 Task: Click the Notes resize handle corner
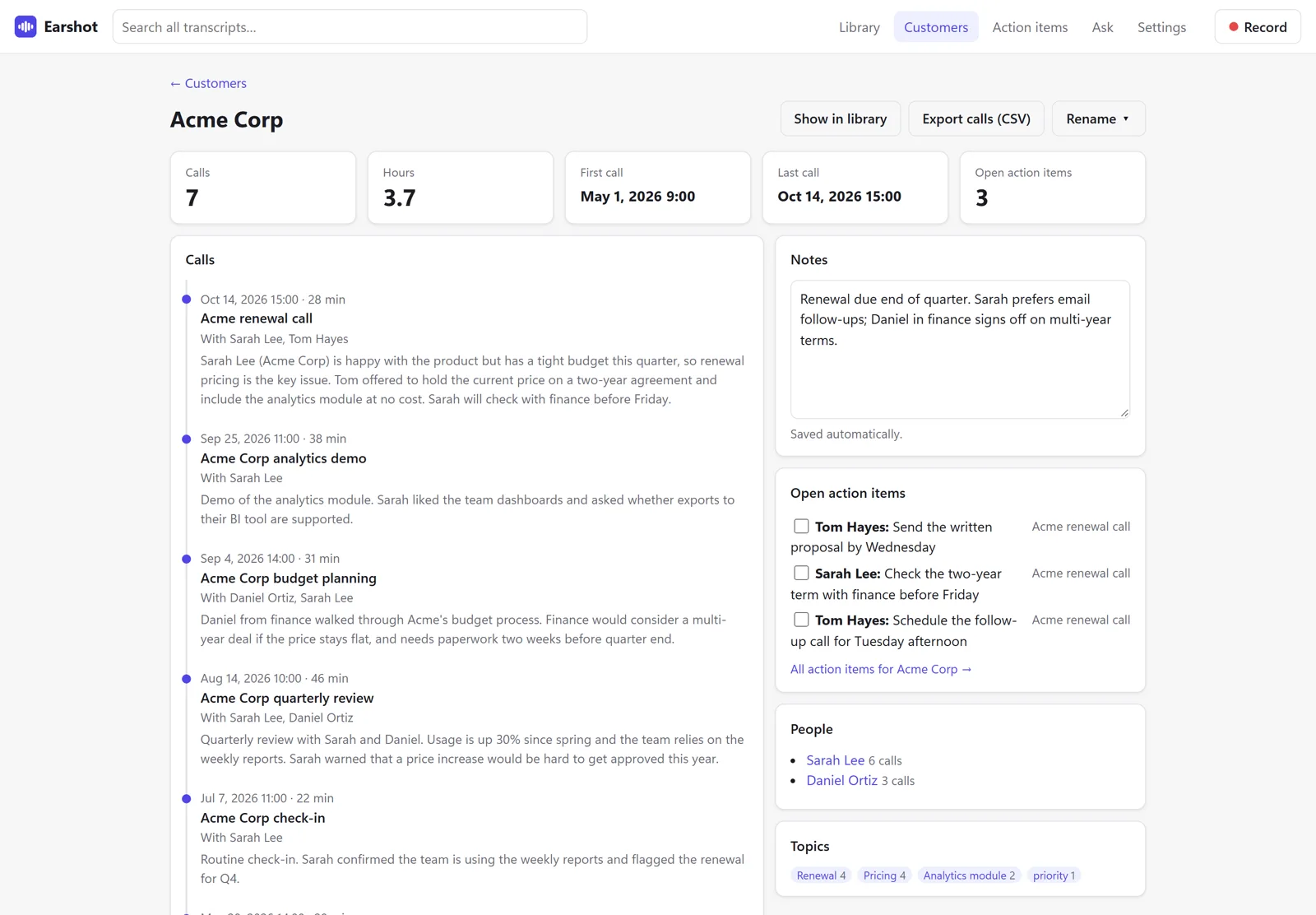click(1124, 412)
